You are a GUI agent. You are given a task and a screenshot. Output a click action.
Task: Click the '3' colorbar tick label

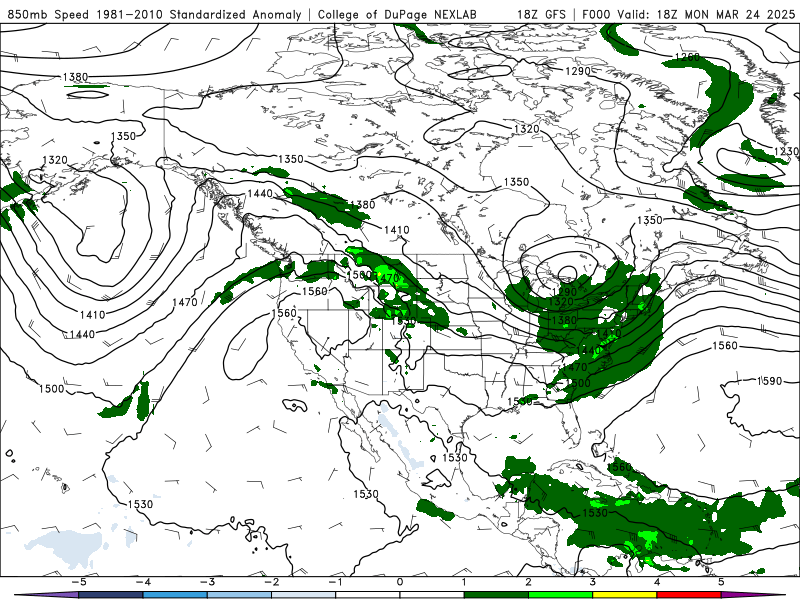[x=592, y=582]
